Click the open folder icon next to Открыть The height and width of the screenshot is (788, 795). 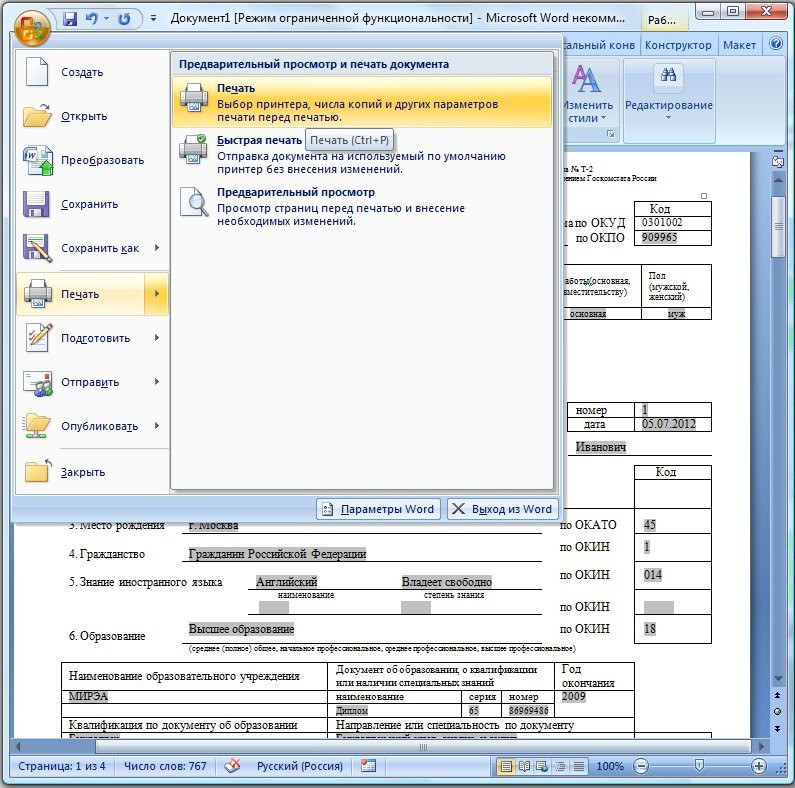37,115
